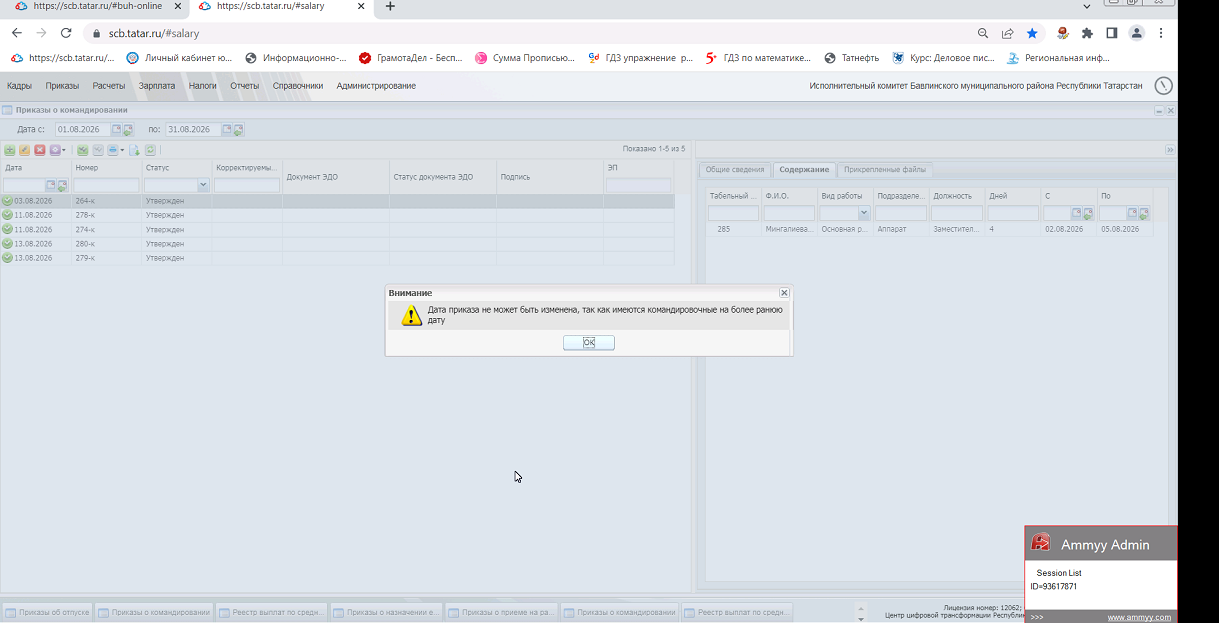Open Приказы об отпуске in bottom taskbar
This screenshot has height=623, width=1219.
(x=47, y=612)
